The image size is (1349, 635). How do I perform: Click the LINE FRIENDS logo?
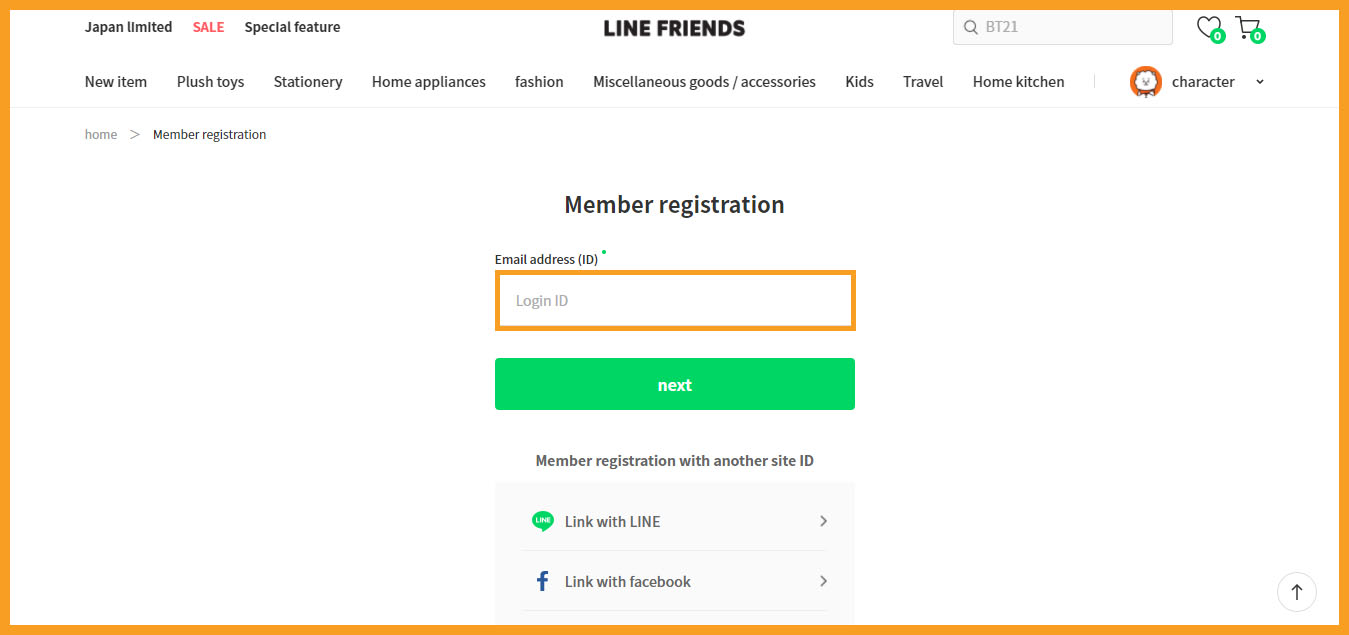click(x=674, y=28)
